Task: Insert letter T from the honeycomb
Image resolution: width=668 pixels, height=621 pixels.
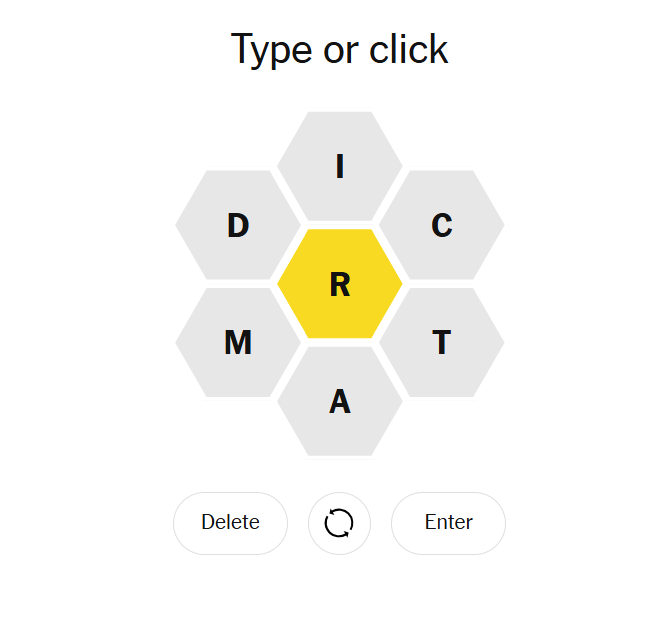Action: [x=442, y=343]
